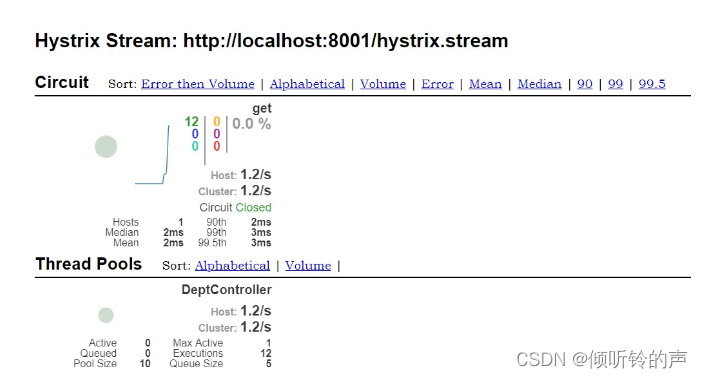703x378 pixels.
Task: Click the Median latency value 2ms
Action: (x=173, y=232)
